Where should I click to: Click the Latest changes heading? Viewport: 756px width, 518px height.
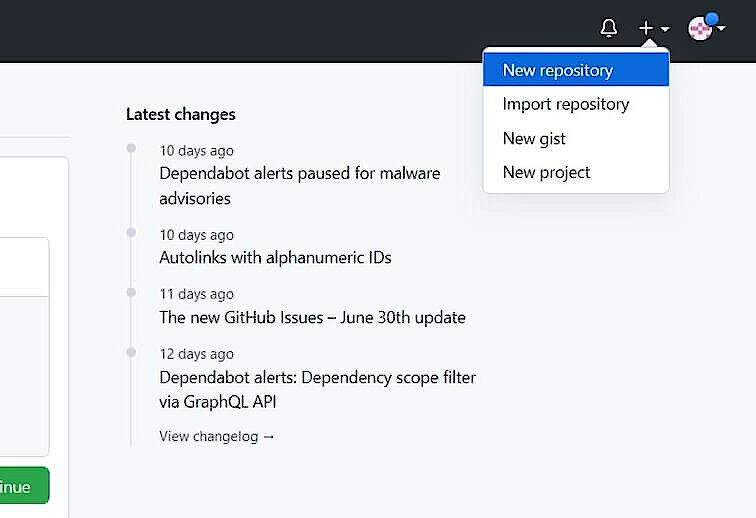click(181, 114)
